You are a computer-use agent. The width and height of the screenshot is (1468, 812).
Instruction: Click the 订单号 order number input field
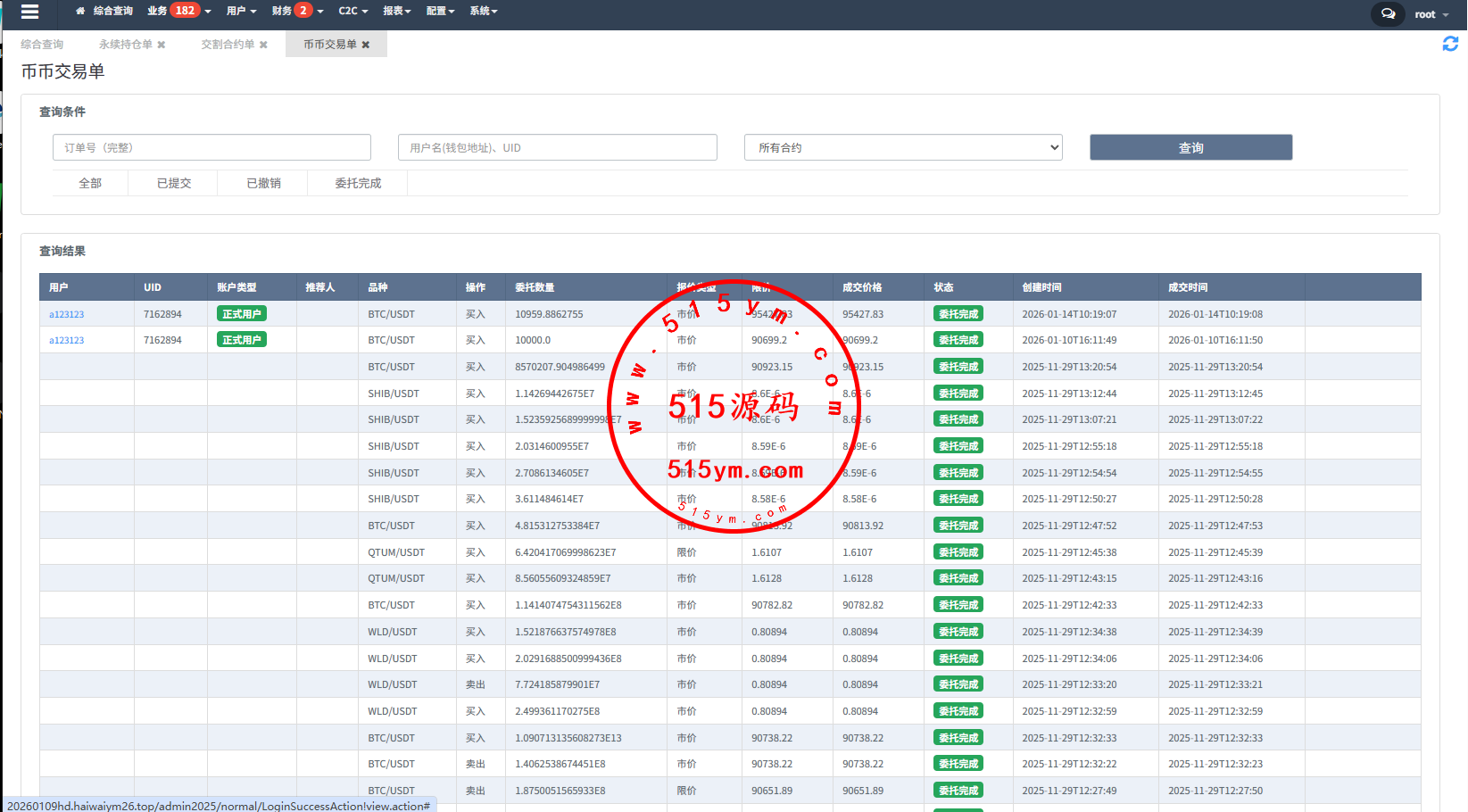211,147
